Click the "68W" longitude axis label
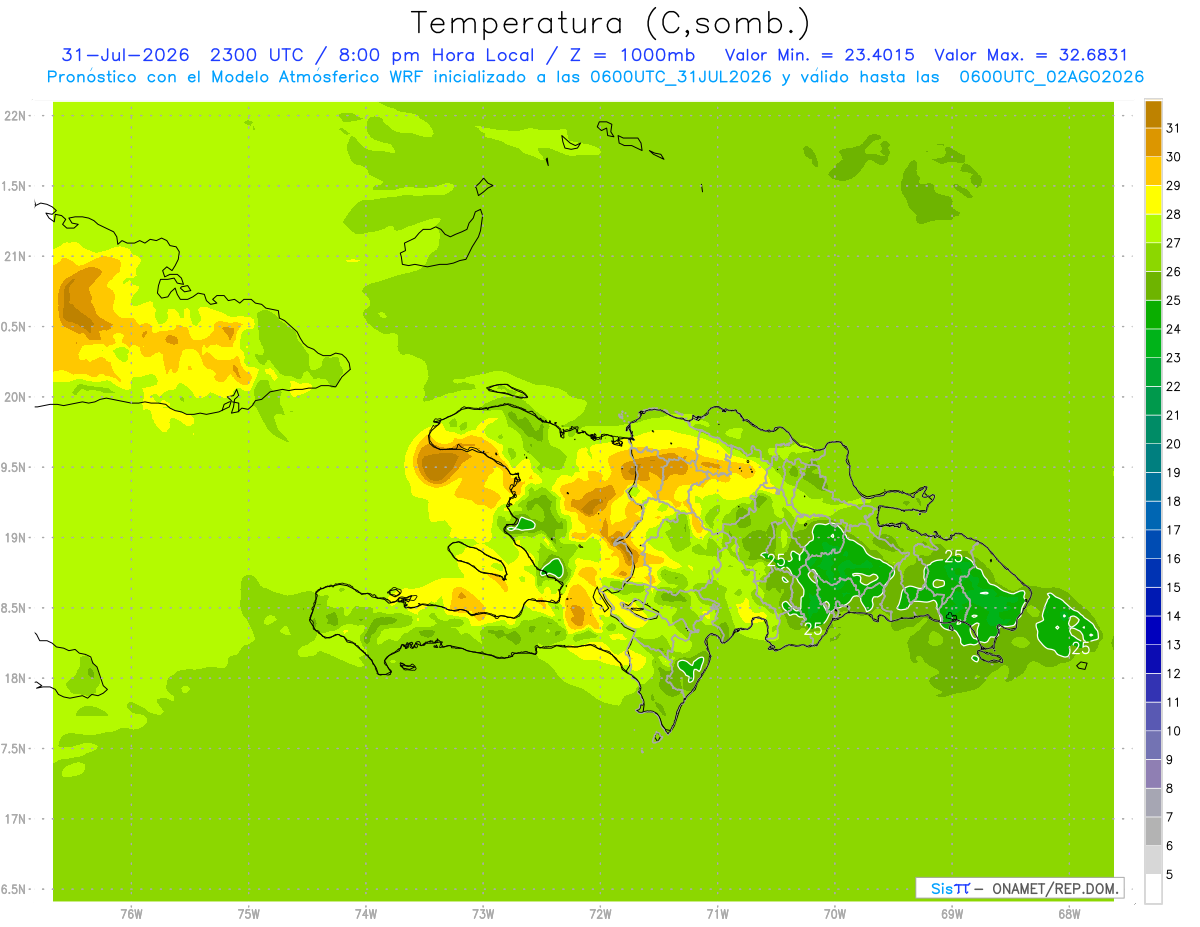The width and height of the screenshot is (1200, 927). (x=1069, y=914)
